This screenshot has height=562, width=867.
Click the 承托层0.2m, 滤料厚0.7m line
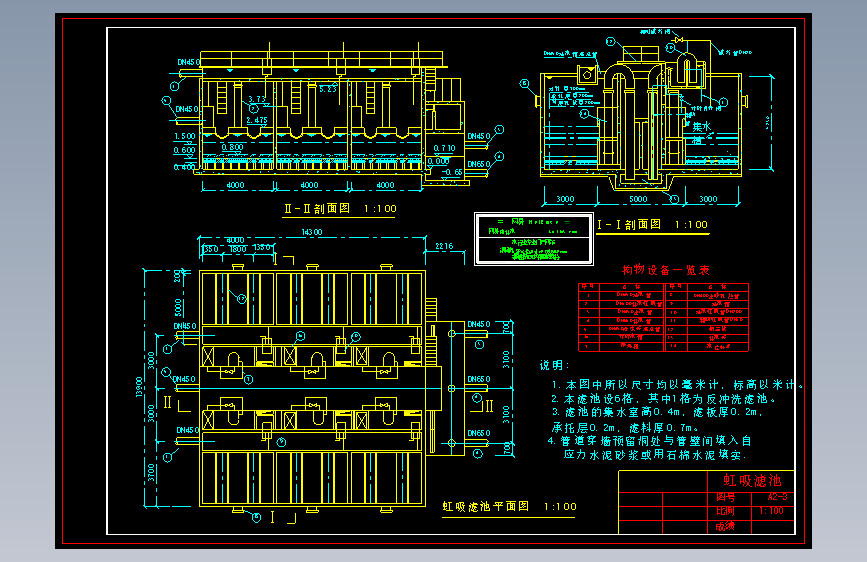[x=625, y=428]
